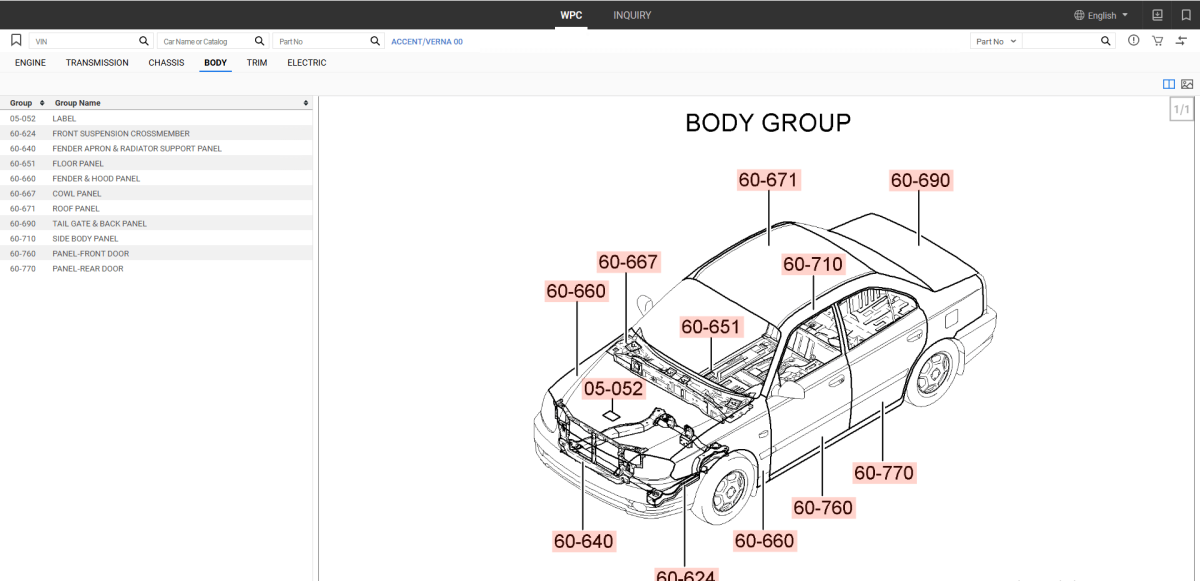Sort list by Group column
This screenshot has height=581, width=1200.
41,103
